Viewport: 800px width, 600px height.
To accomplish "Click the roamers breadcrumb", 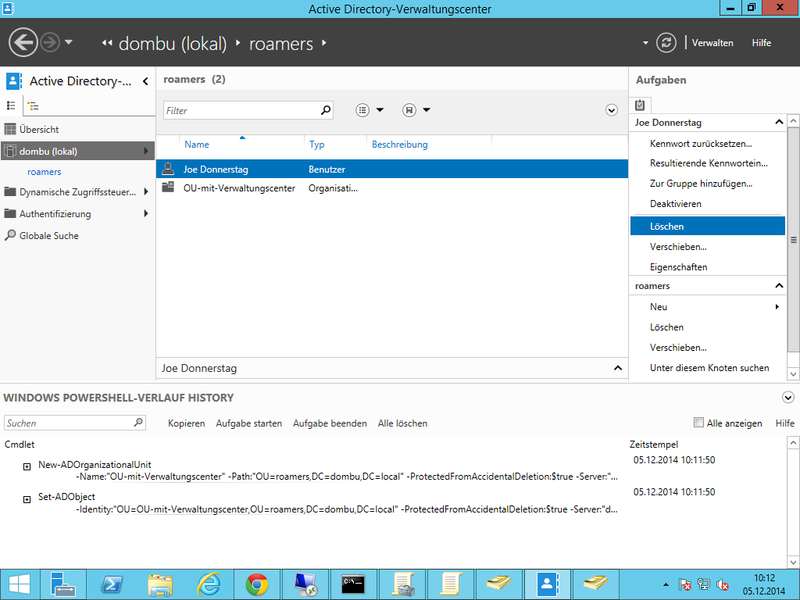I will click(281, 43).
